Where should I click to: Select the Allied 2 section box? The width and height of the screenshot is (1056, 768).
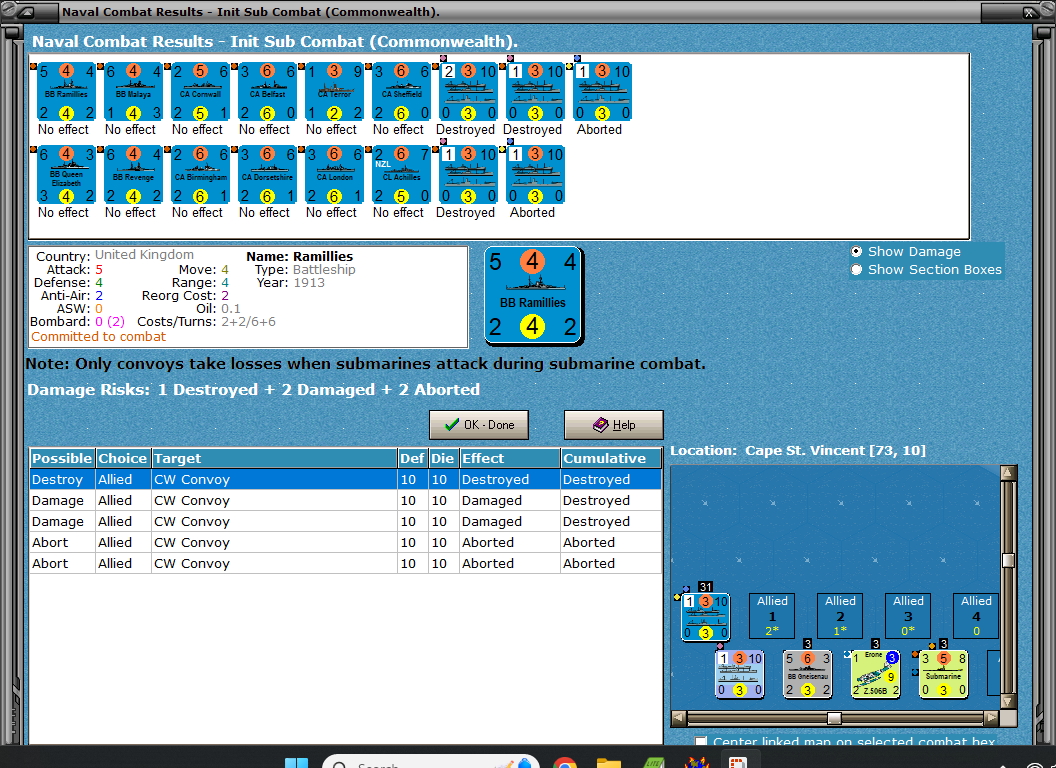click(x=840, y=616)
